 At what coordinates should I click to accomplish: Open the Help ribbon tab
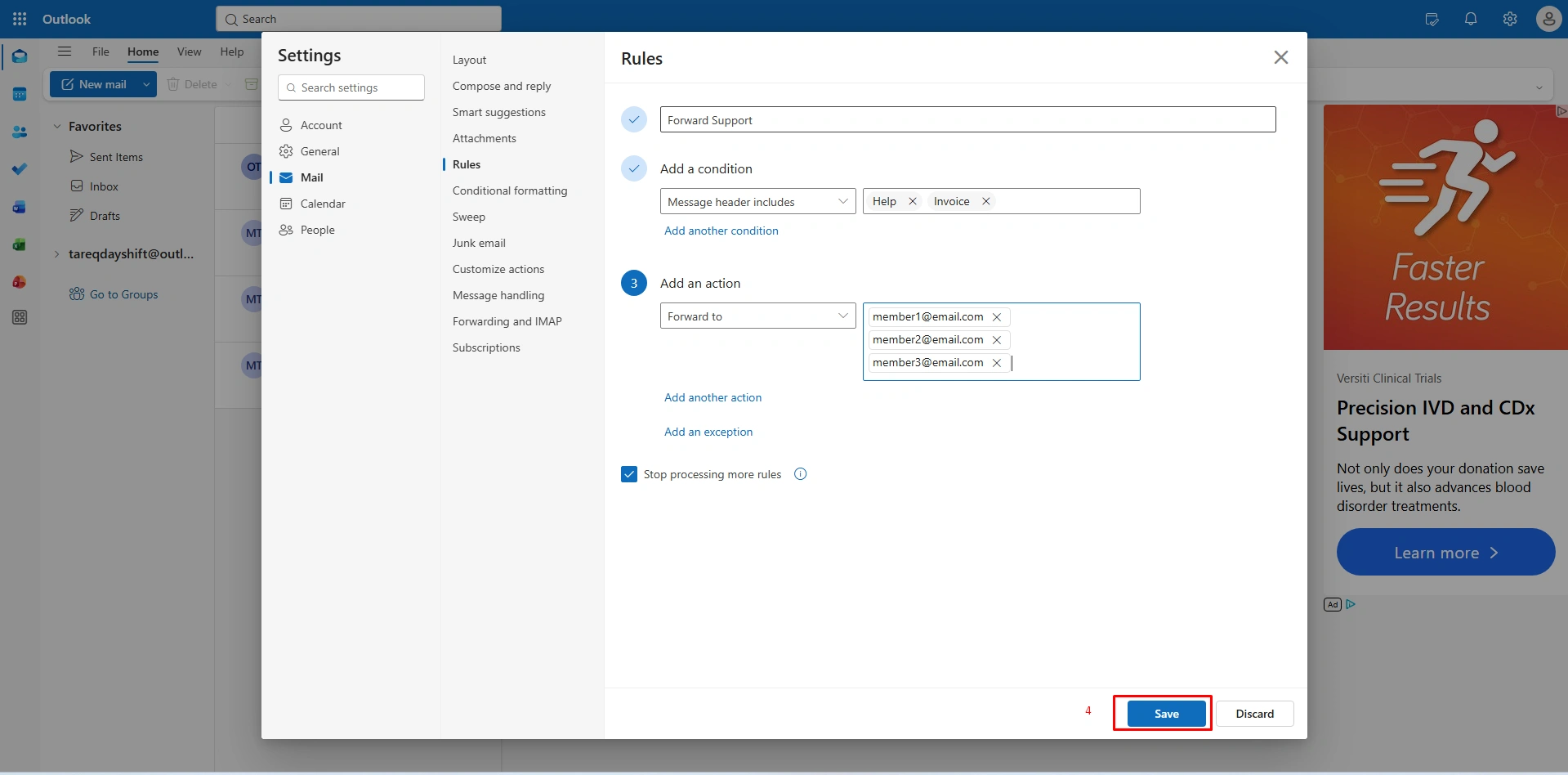click(x=232, y=52)
